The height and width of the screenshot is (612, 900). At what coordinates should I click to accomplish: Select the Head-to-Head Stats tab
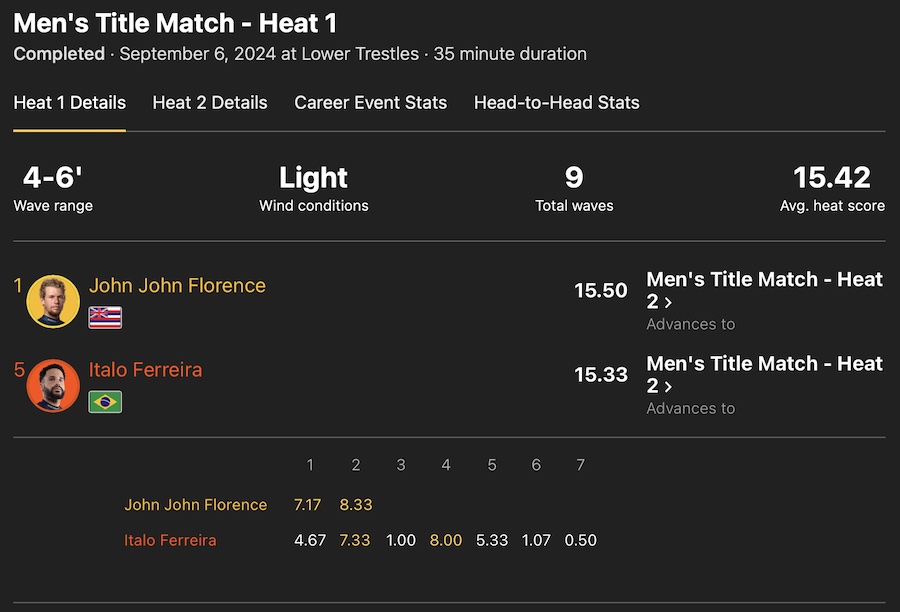click(556, 102)
